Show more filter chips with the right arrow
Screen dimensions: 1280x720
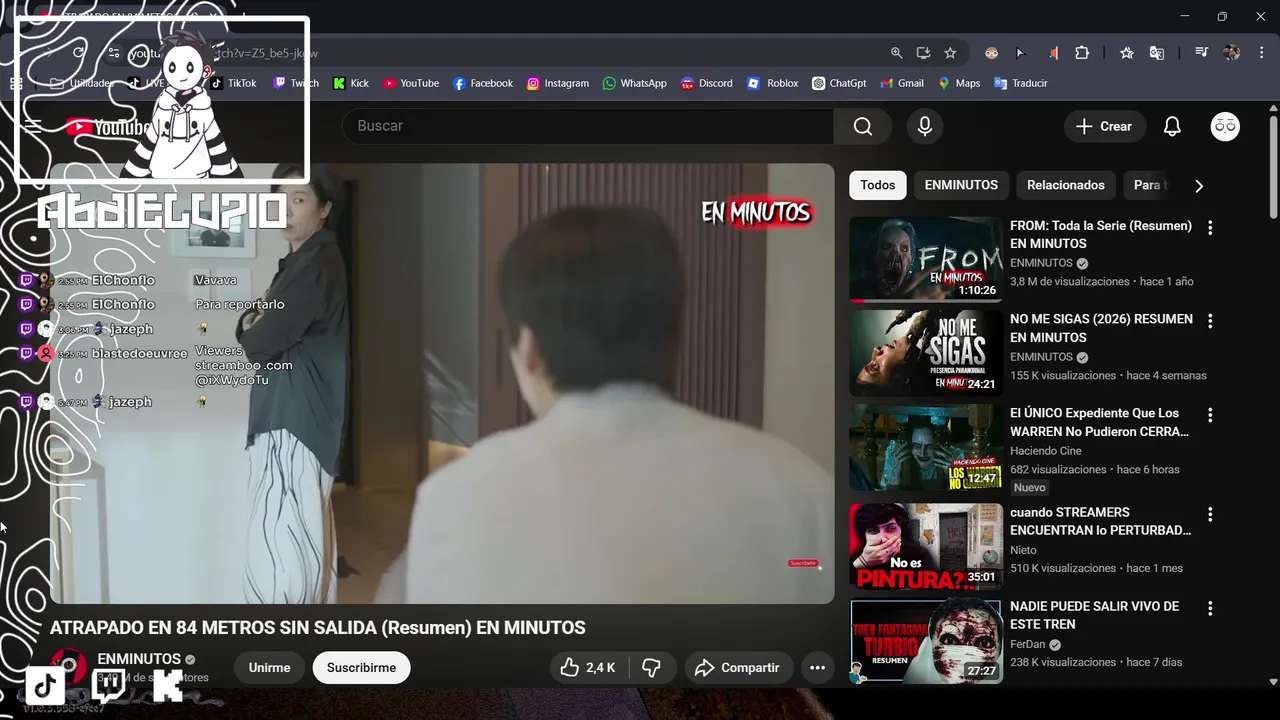[1199, 185]
